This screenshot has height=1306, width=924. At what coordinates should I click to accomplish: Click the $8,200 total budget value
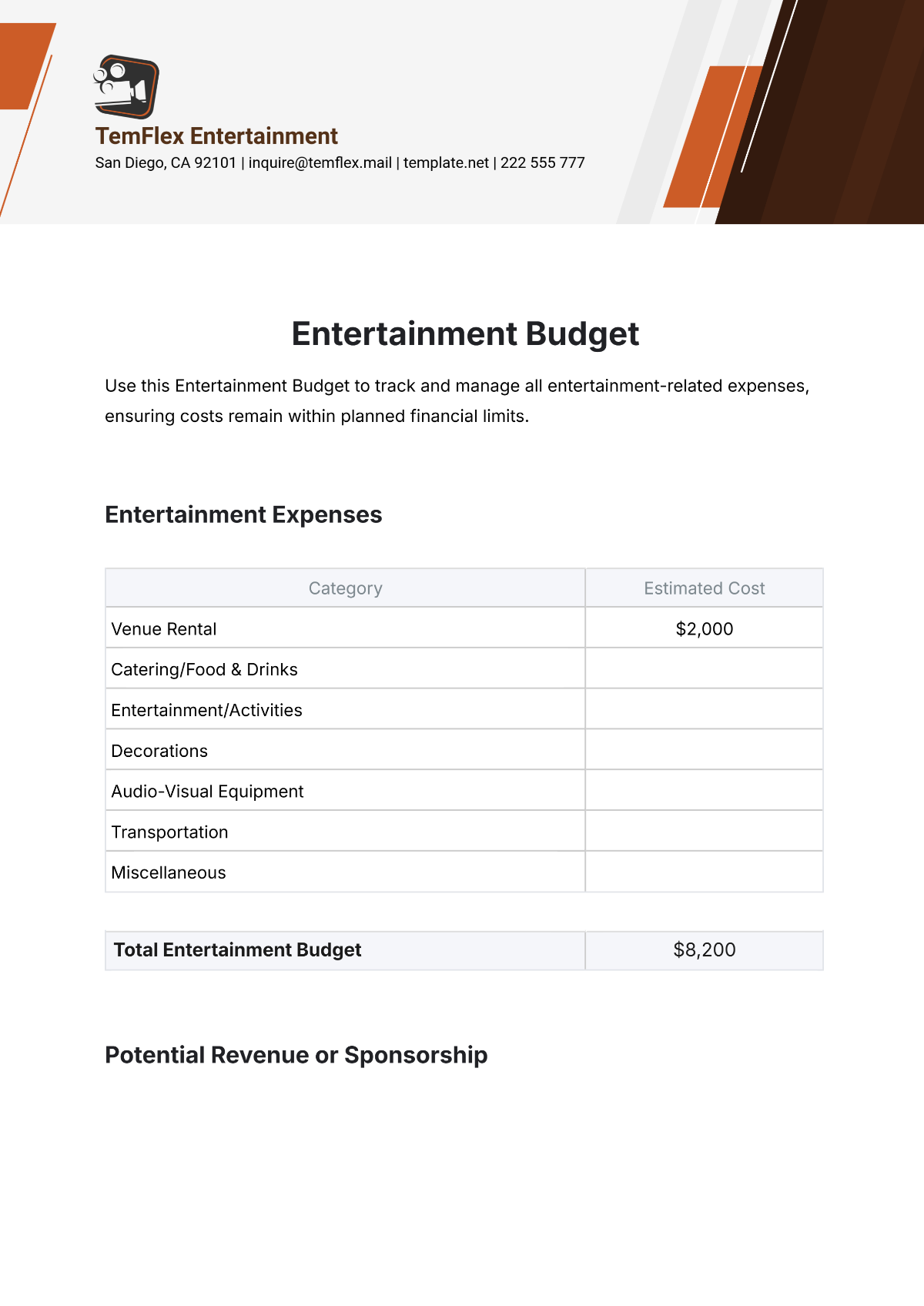(704, 950)
